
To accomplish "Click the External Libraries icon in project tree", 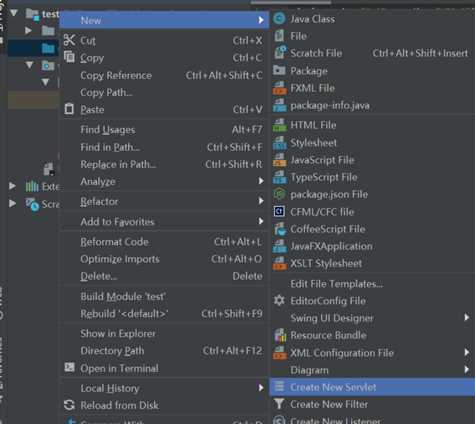I will click(x=32, y=186).
